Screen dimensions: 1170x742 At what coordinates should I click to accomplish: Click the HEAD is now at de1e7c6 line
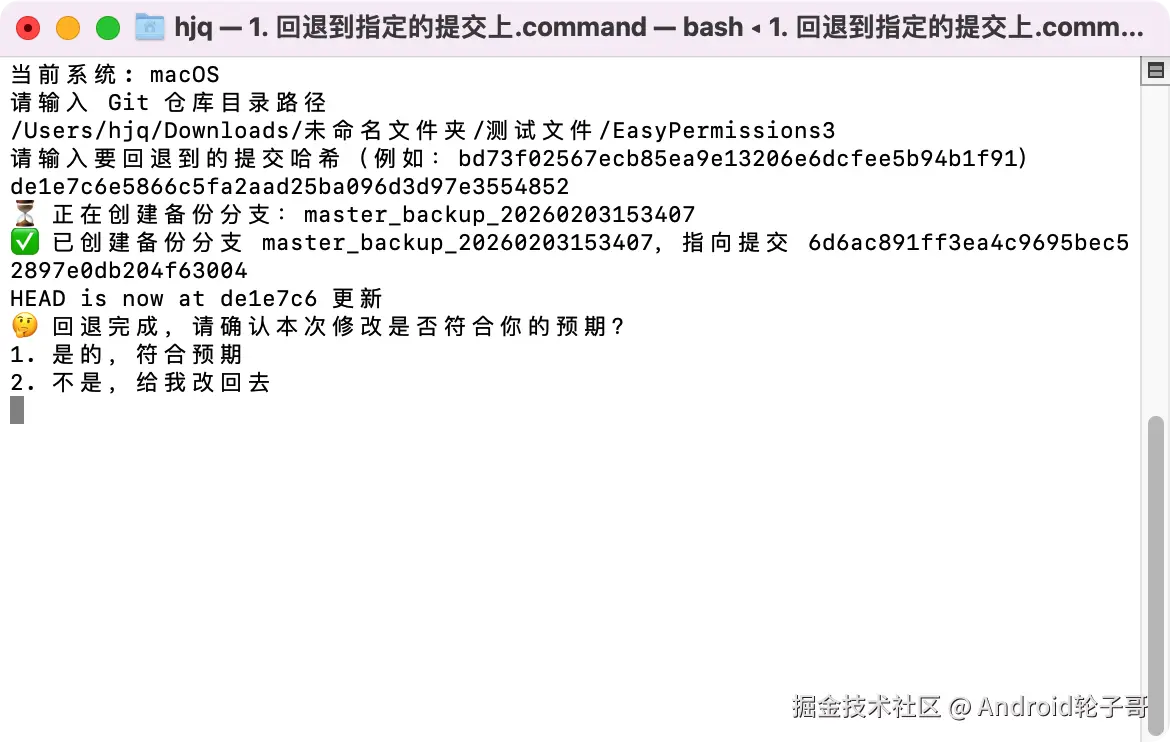click(x=196, y=299)
